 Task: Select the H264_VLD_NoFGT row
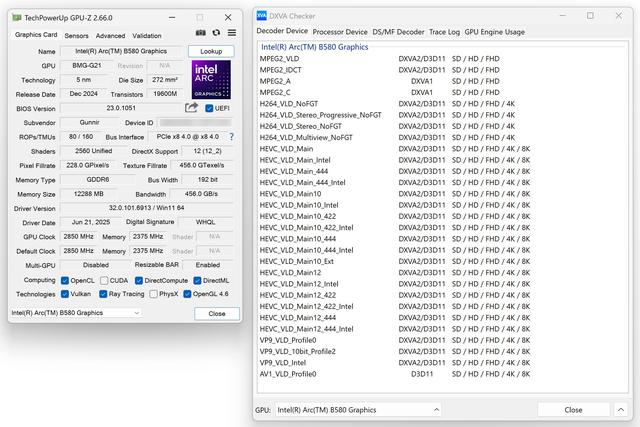pos(442,104)
